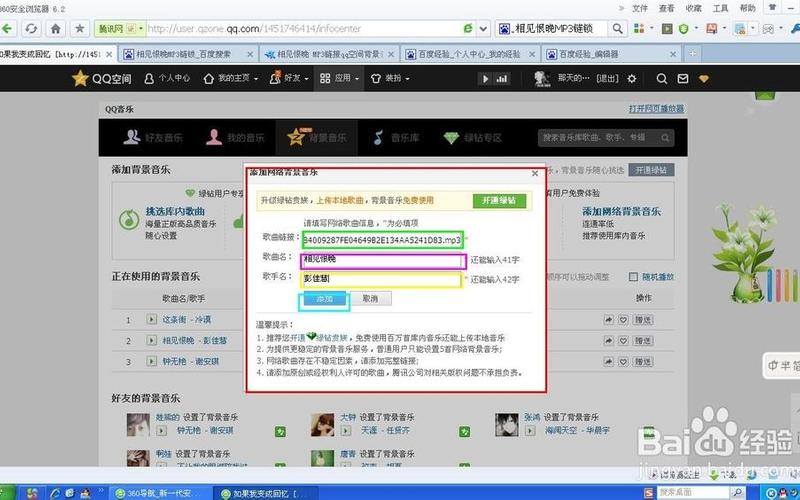Viewport: 800px width, 500px height.
Task: Play music from the top bar player
Action: pyautogui.click(x=485, y=79)
